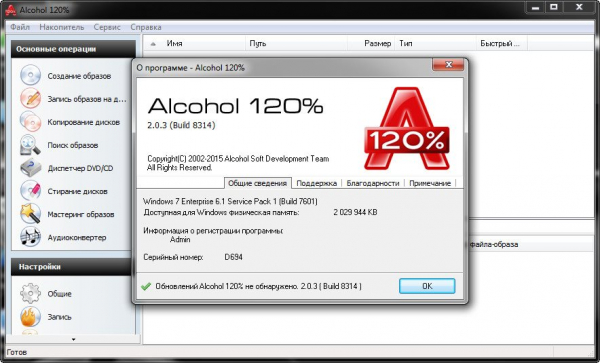Switch to the Благодарности tab

coord(373,183)
